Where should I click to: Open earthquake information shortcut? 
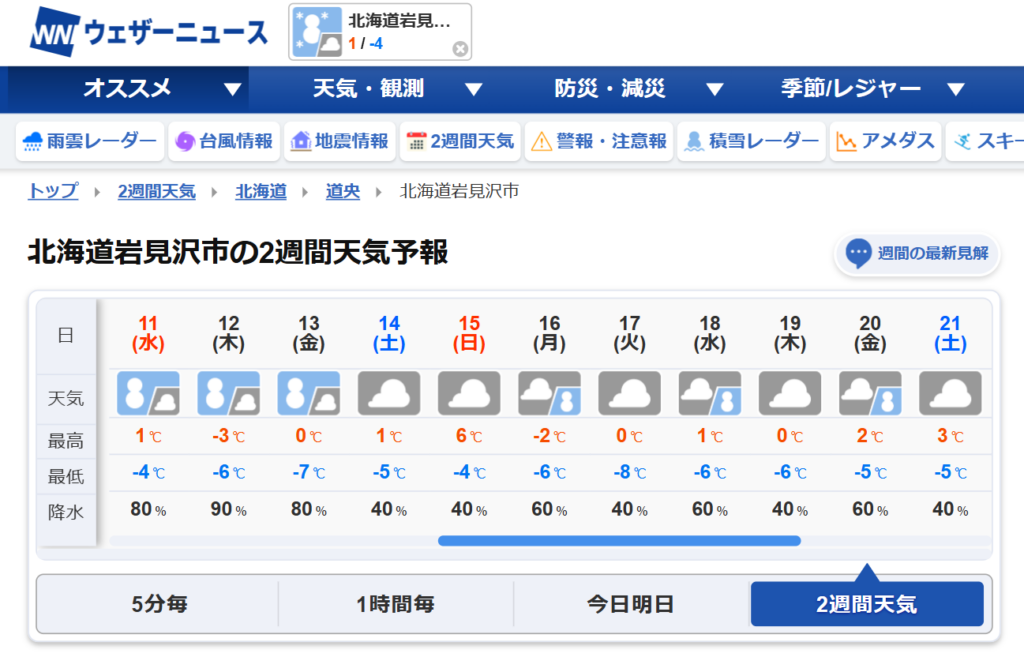[x=339, y=141]
